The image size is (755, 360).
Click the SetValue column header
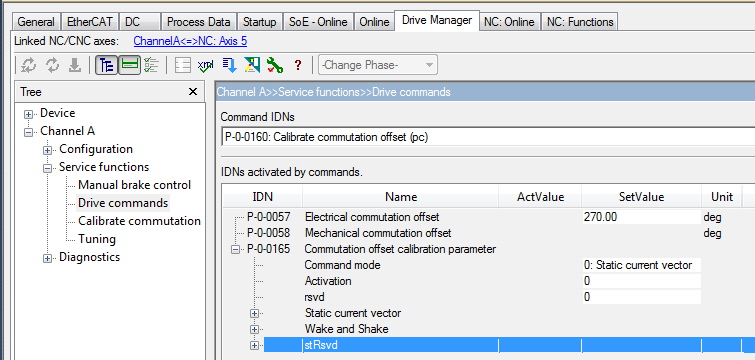point(641,197)
